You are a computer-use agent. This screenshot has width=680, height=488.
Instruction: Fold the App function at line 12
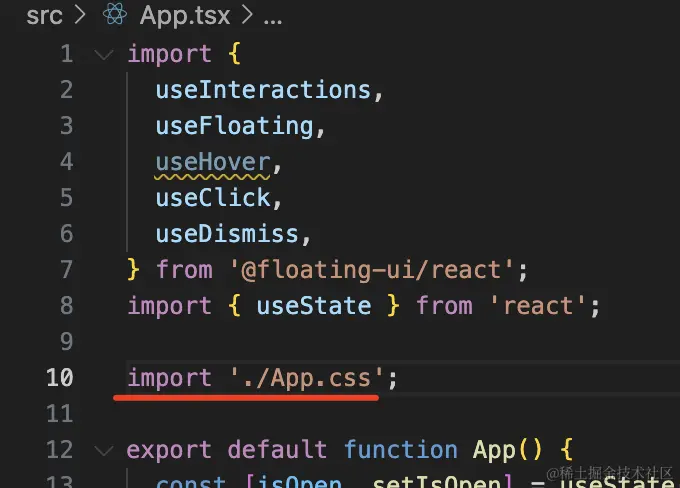tap(104, 450)
